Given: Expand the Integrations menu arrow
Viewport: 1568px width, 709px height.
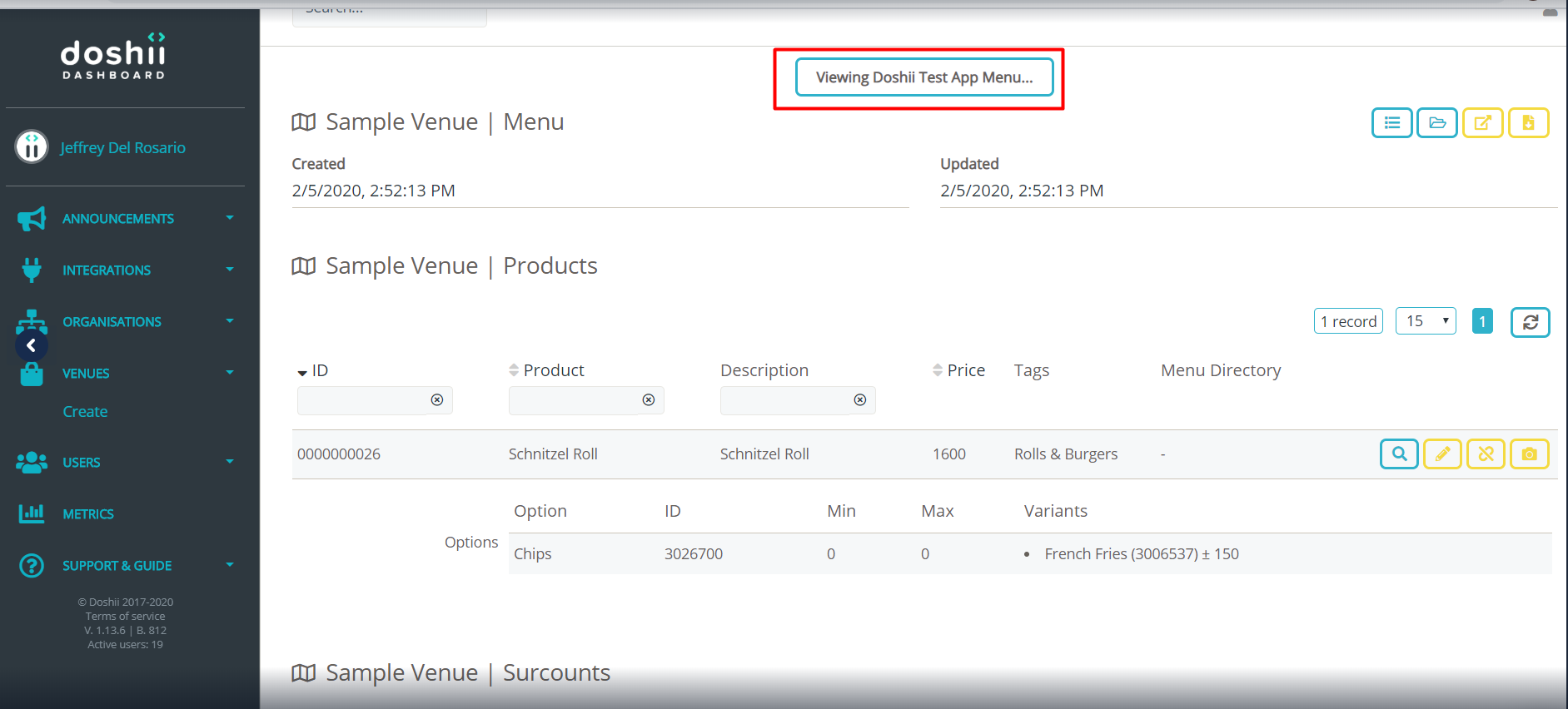Looking at the screenshot, I should (x=230, y=270).
